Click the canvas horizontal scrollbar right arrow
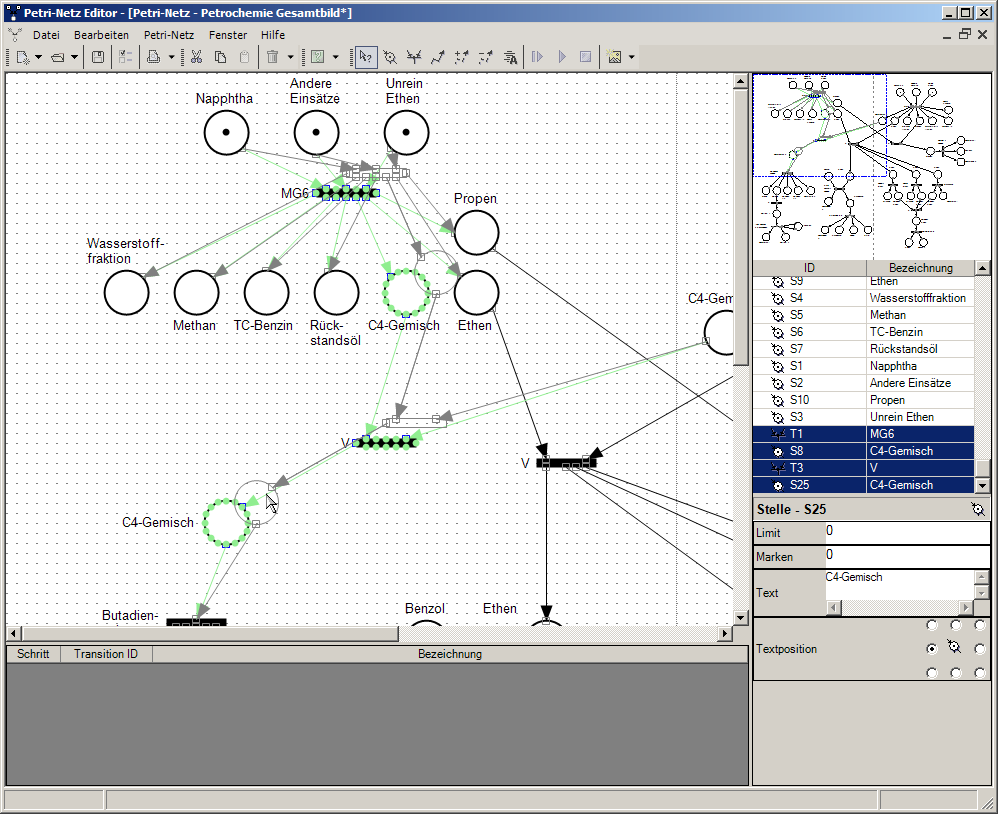Viewport: 998px width, 814px height. [724, 633]
